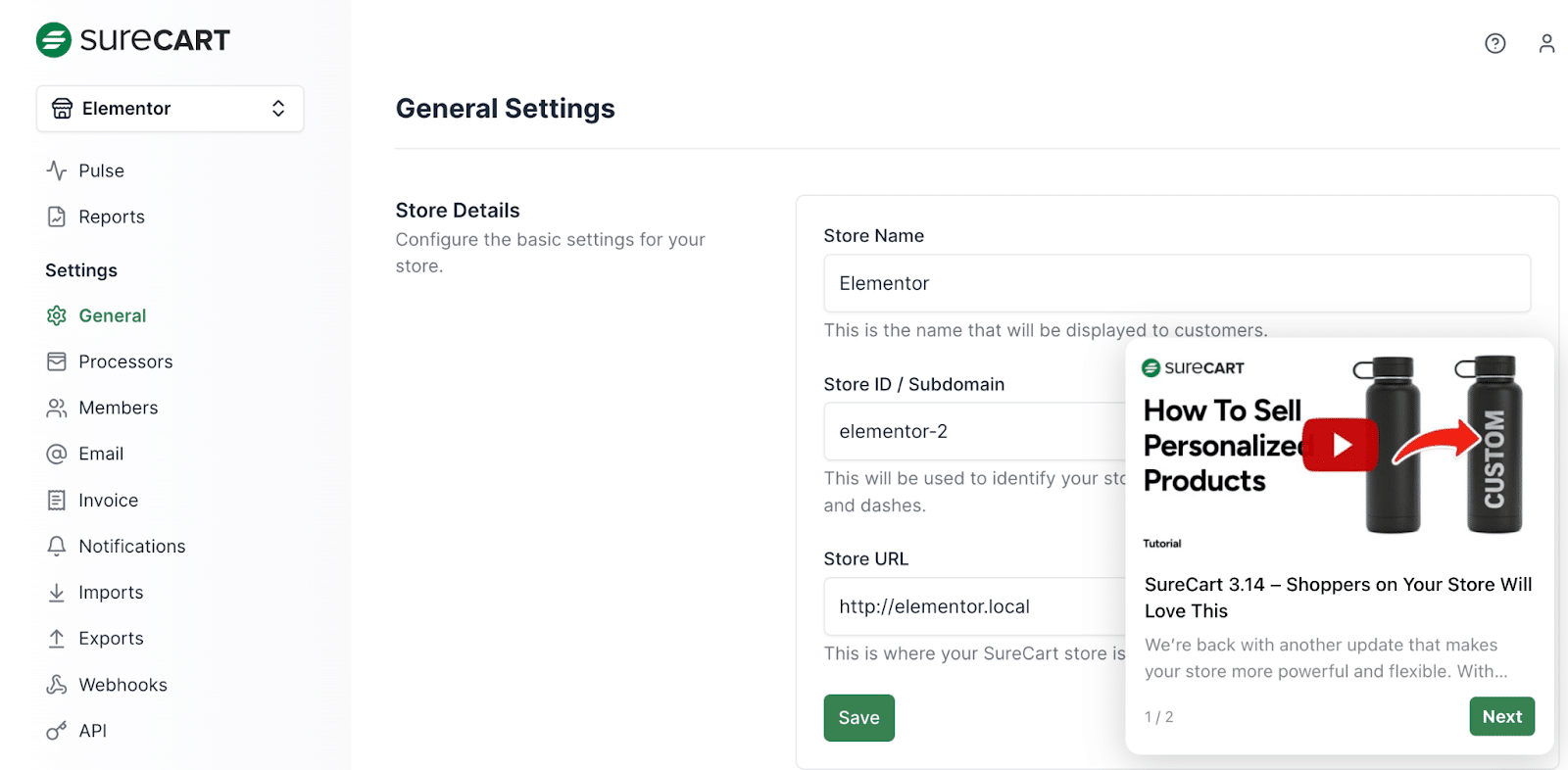Viewport: 1568px width, 770px height.
Task: Open the Members settings page
Action: pyautogui.click(x=119, y=408)
